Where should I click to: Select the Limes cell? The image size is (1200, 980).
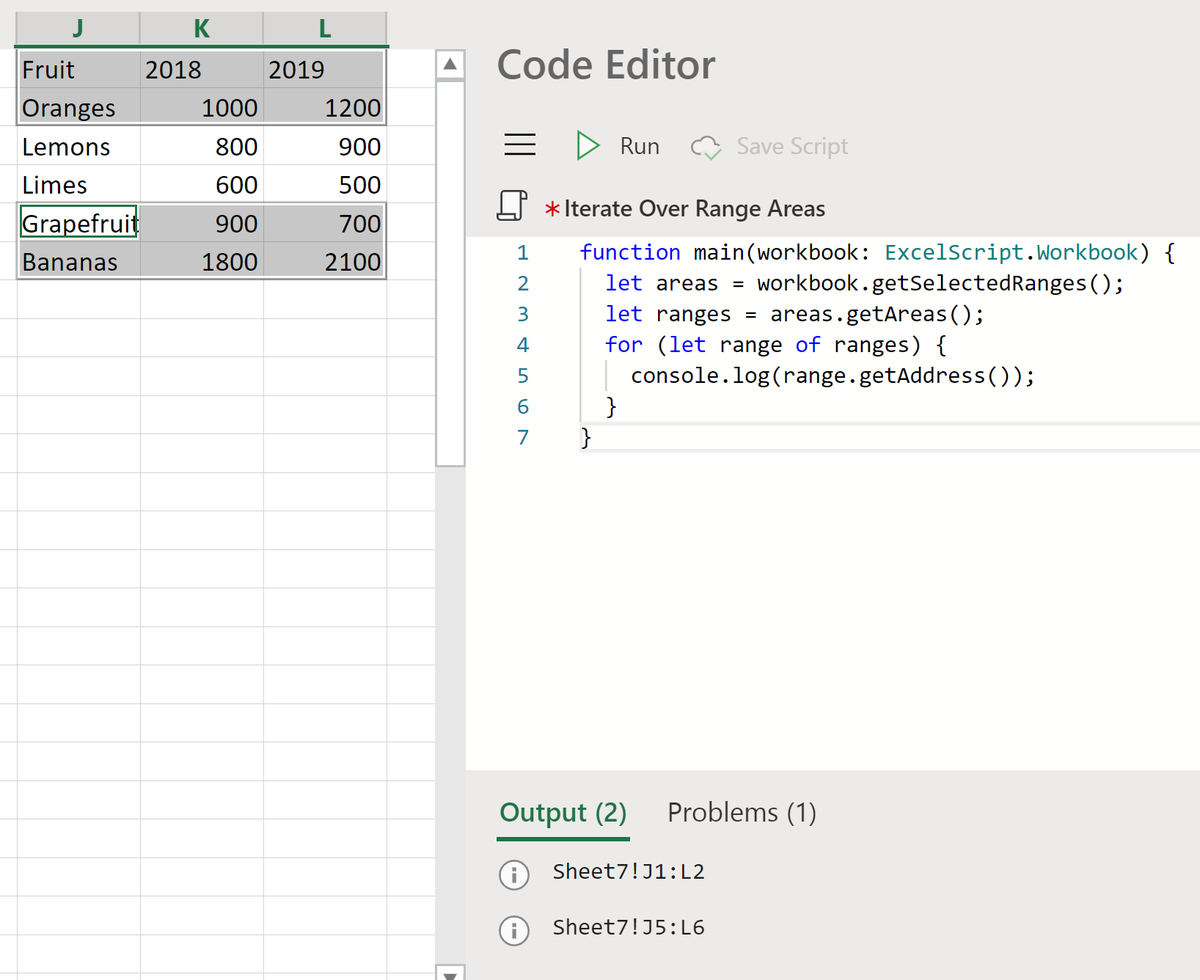(x=78, y=185)
